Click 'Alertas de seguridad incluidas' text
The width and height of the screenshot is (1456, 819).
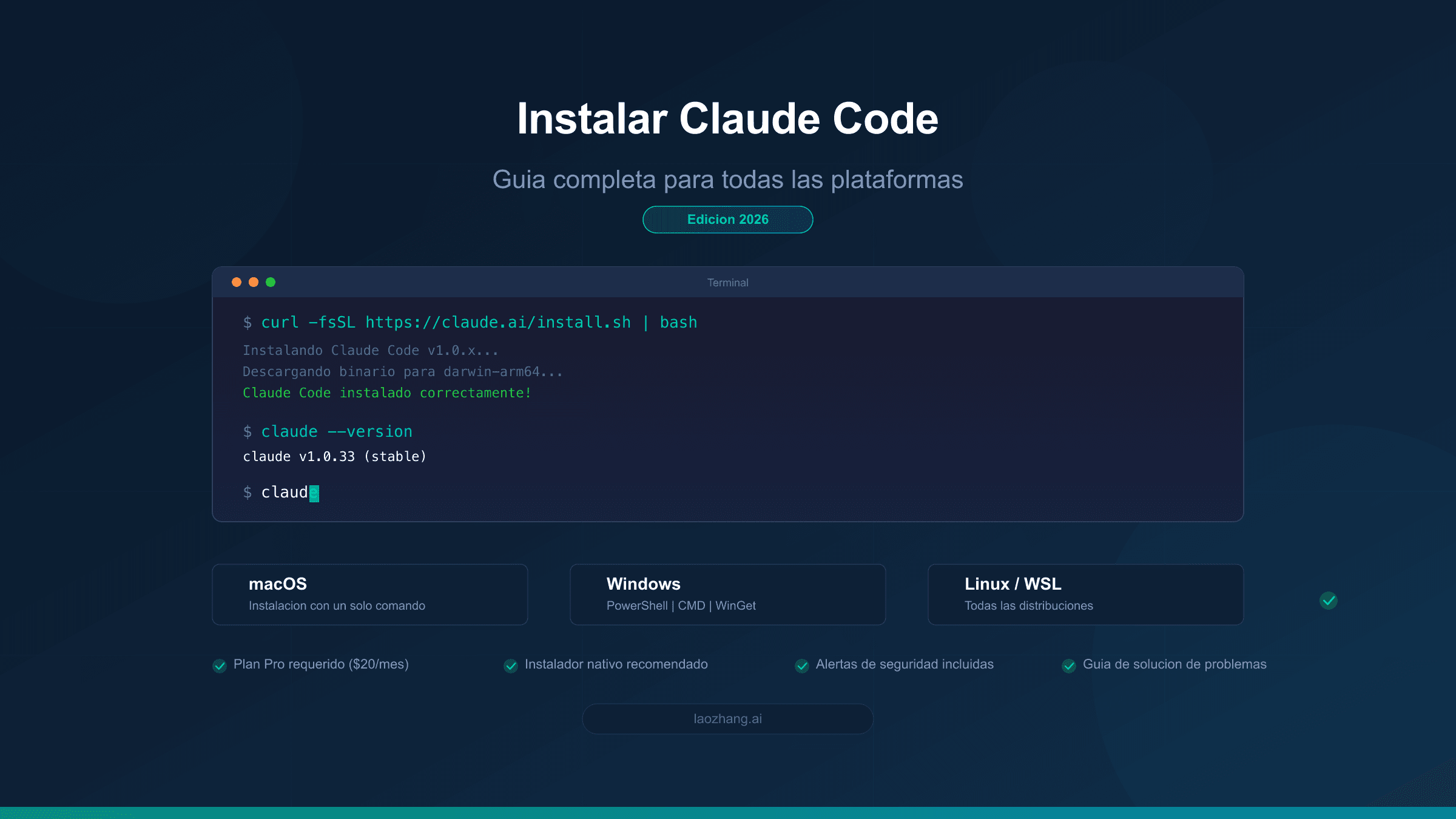click(905, 664)
